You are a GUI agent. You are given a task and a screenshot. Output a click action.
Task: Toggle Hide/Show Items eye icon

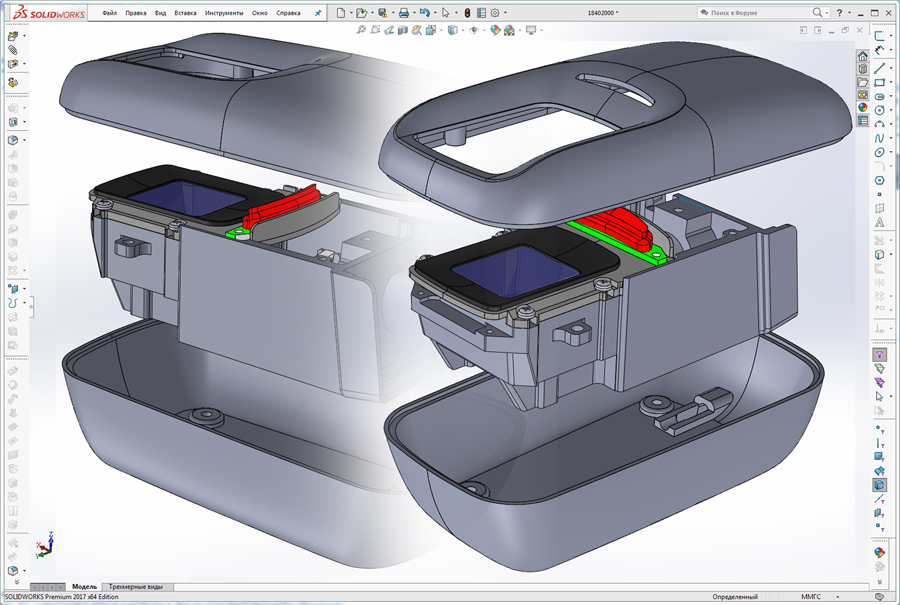click(474, 29)
